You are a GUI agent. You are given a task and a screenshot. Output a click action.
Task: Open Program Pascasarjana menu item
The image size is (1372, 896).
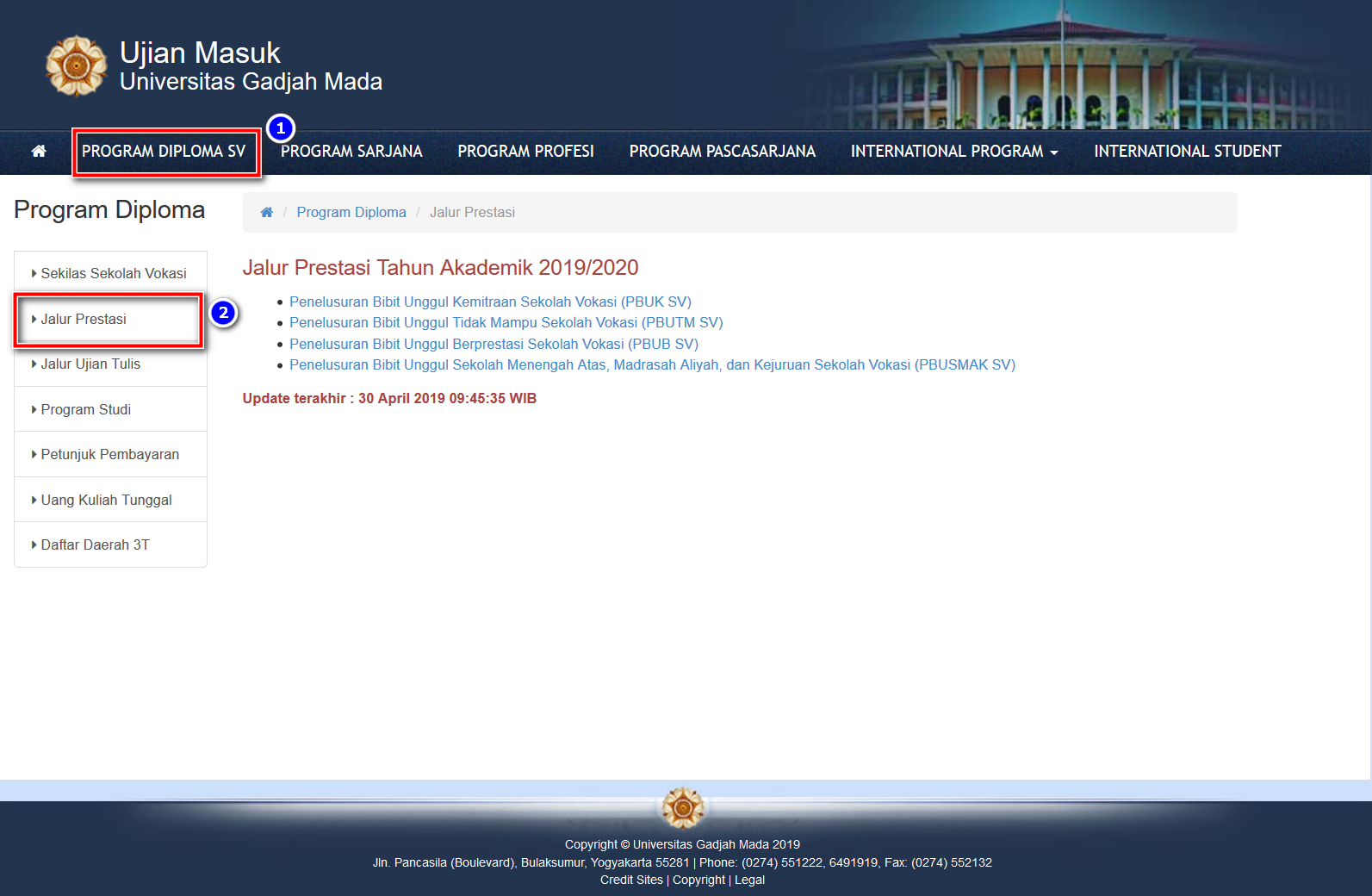[x=722, y=152]
